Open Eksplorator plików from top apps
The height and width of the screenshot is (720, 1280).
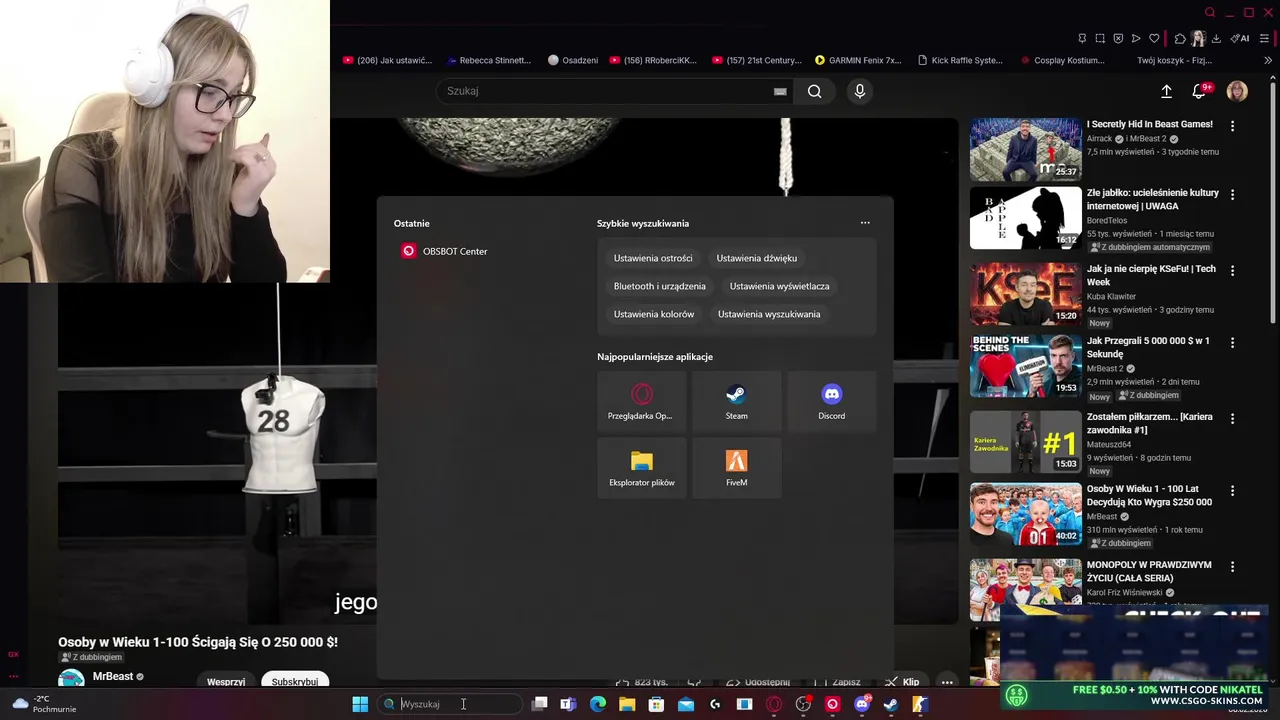tap(641, 468)
